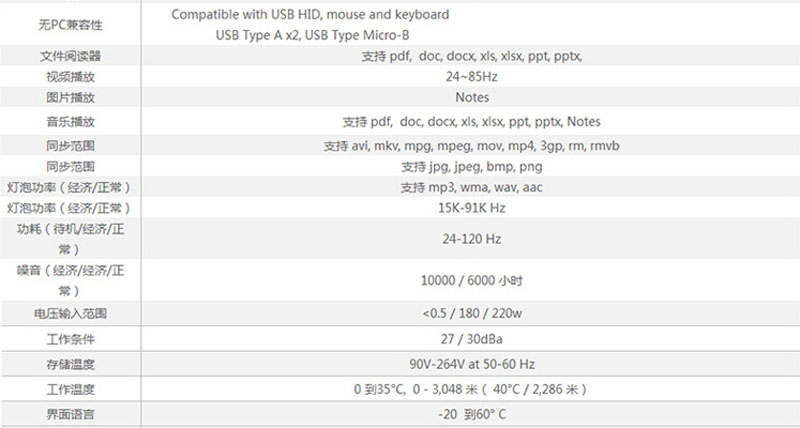Select the 视频播放 row label
Screen dimensions: 800x428
69,77
